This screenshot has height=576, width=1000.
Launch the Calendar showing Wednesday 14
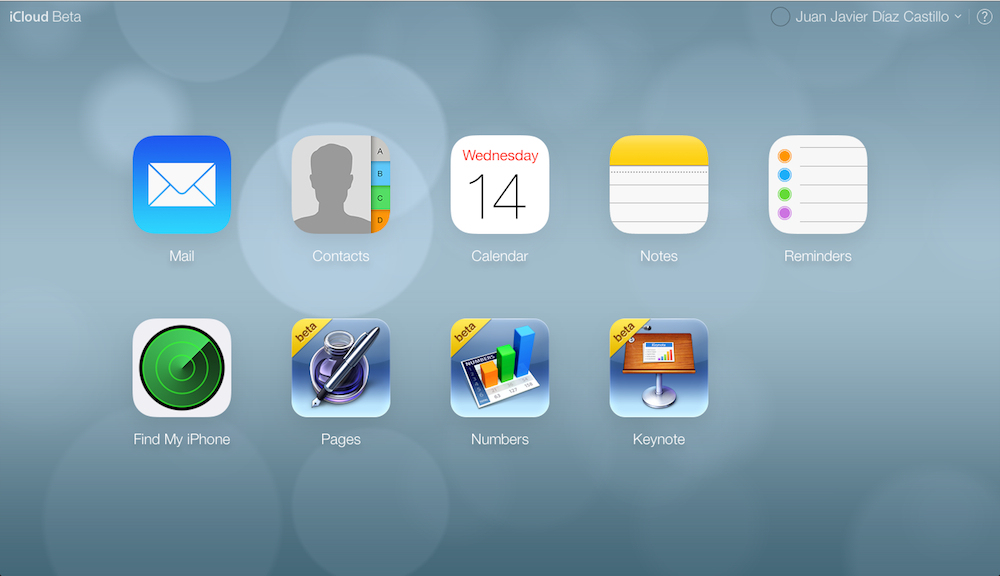coord(500,184)
